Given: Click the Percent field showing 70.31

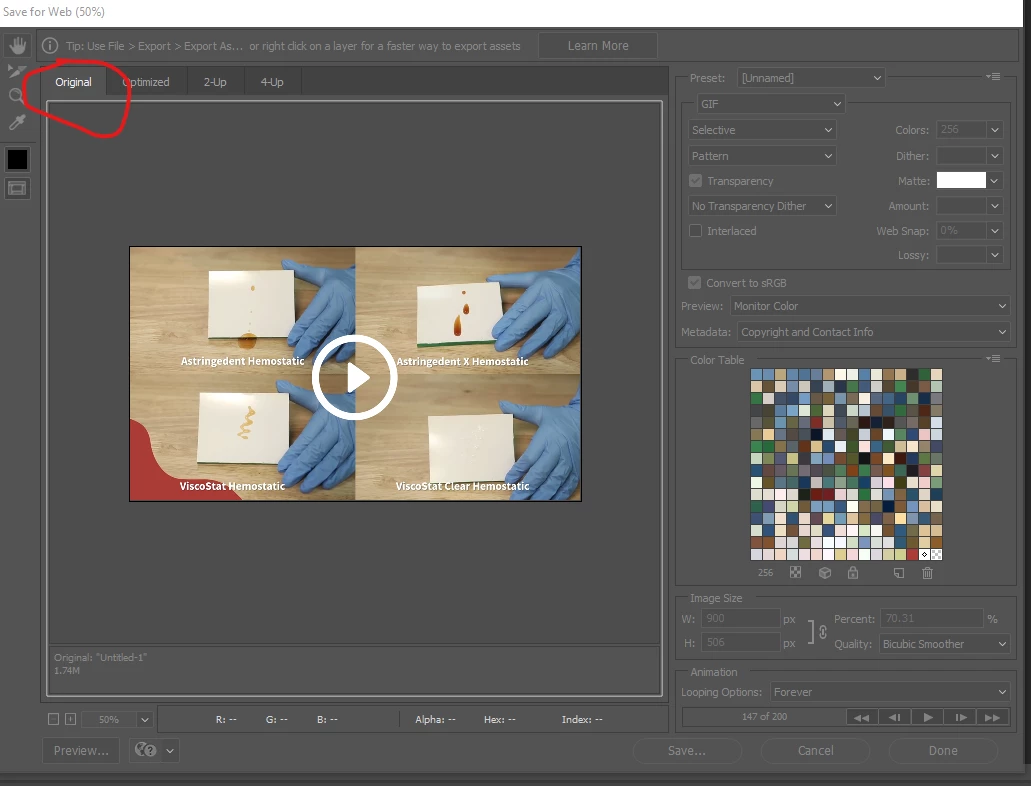Looking at the screenshot, I should click(932, 618).
